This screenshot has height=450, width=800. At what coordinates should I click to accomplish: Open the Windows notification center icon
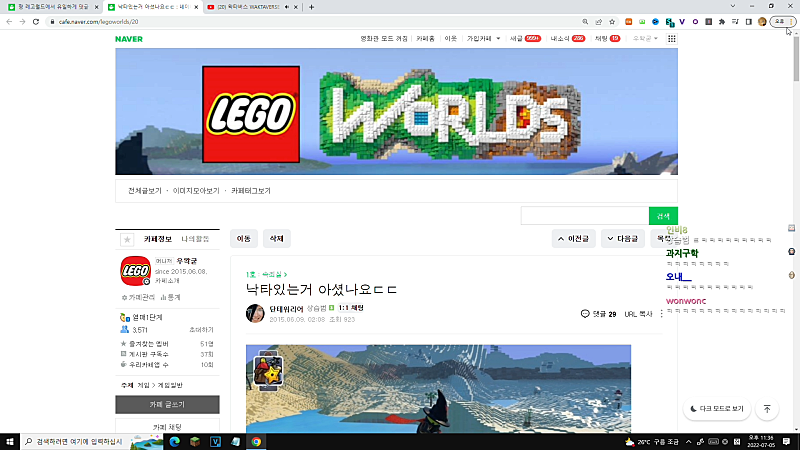[x=787, y=441]
